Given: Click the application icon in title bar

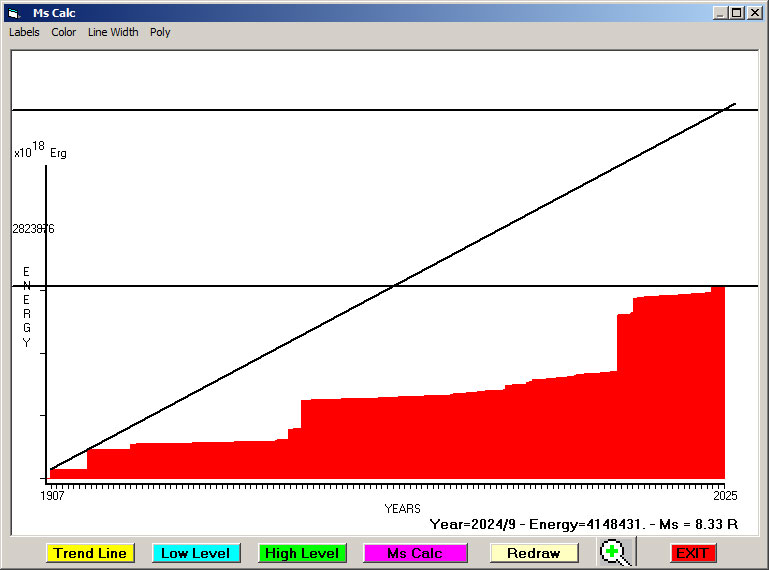Looking at the screenshot, I should pos(13,13).
